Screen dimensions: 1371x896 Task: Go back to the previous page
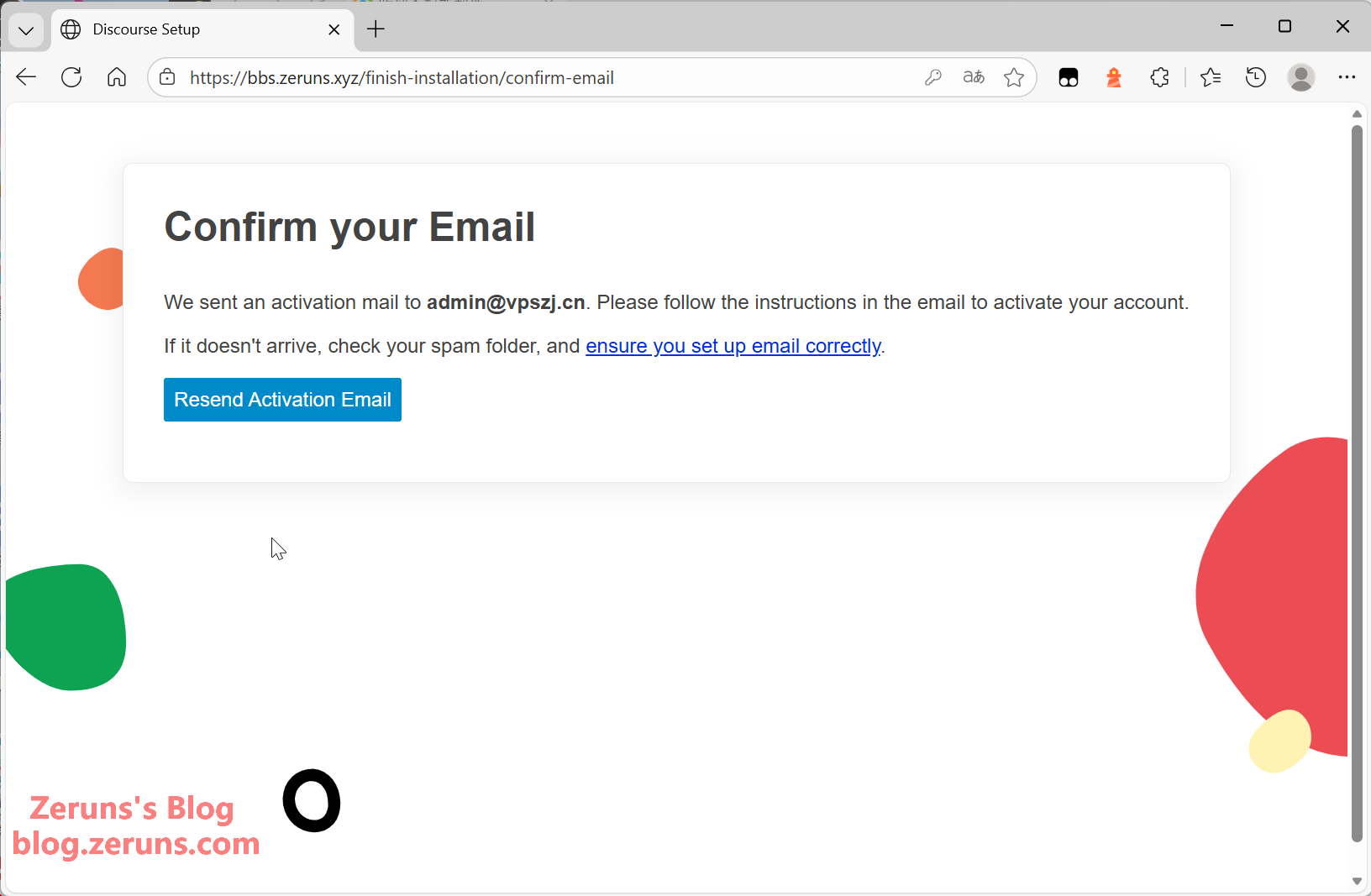click(x=26, y=77)
